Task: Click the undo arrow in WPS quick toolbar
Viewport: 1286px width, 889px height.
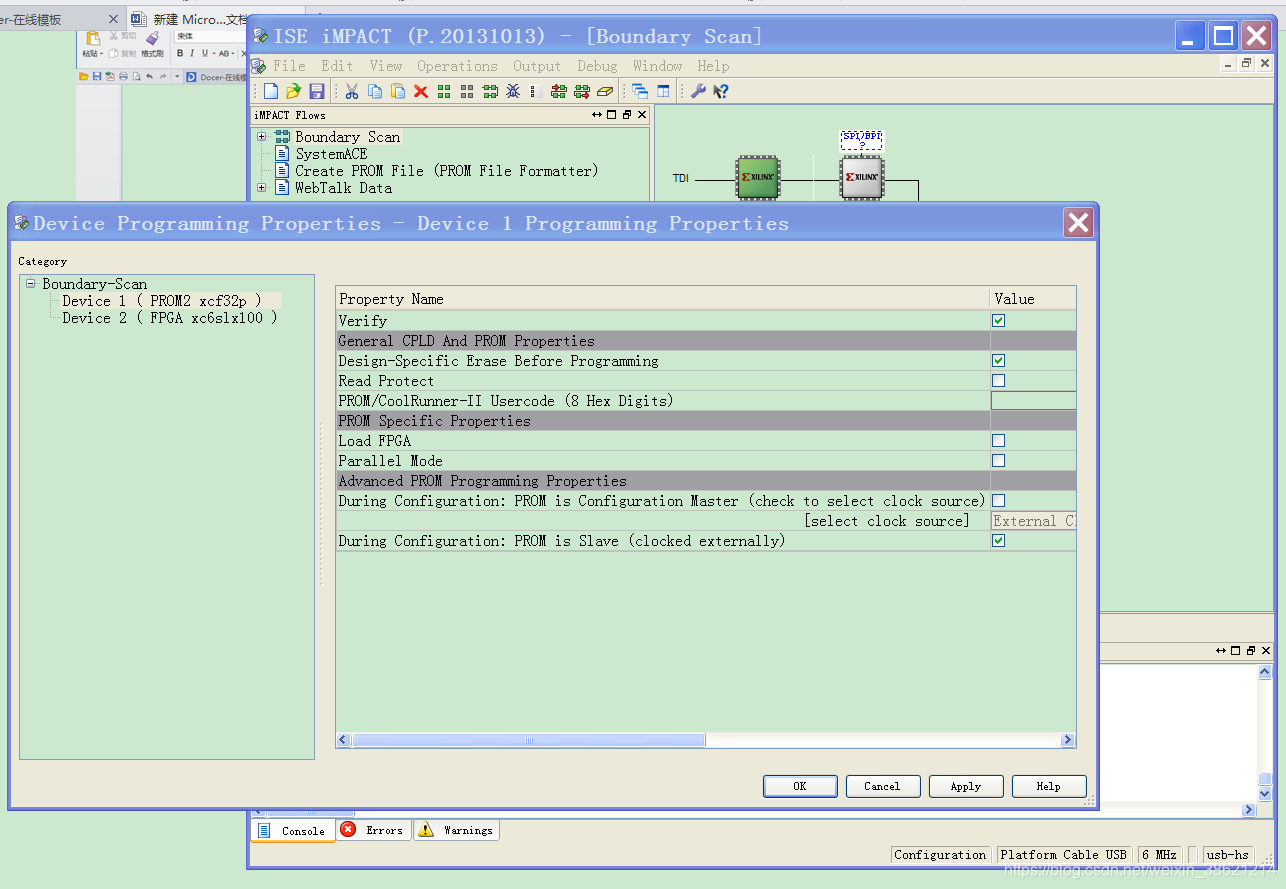Action: (x=149, y=76)
